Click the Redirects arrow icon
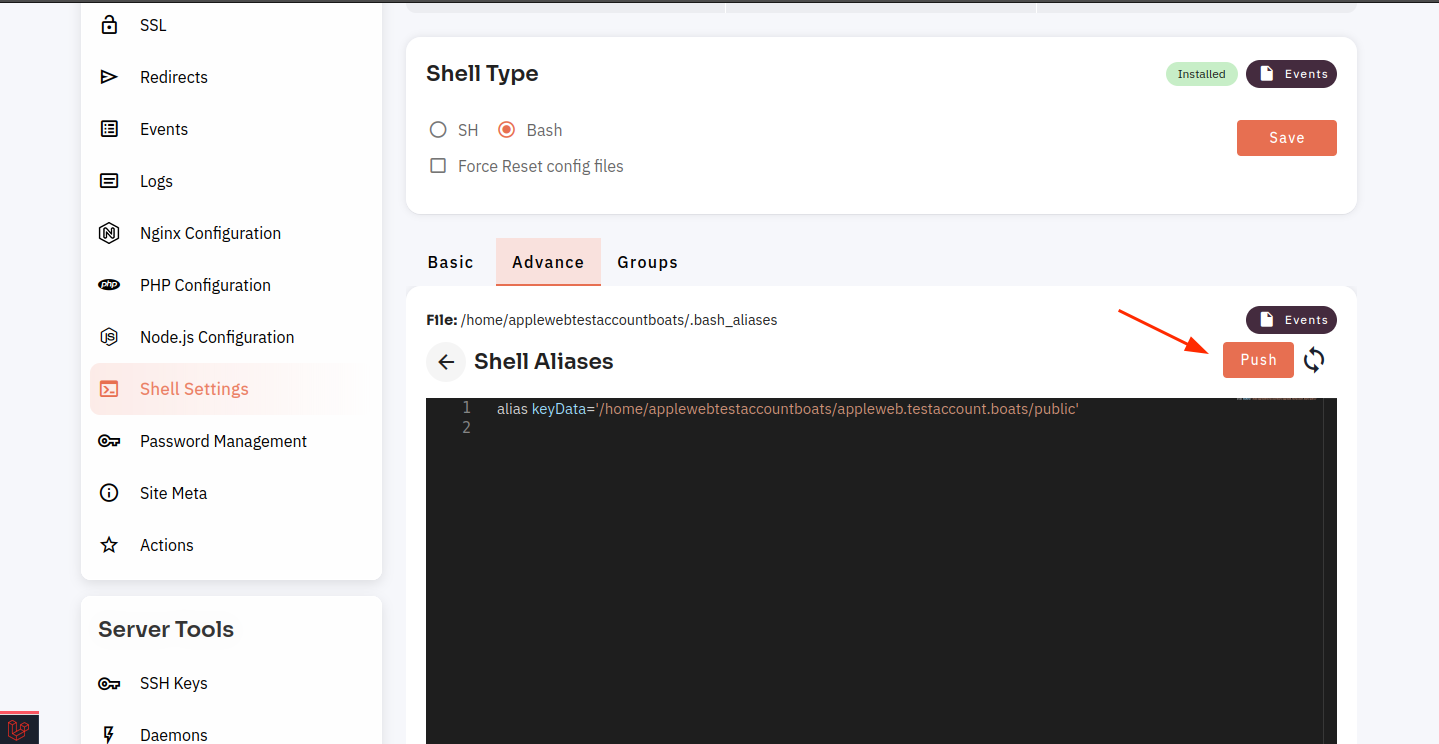1439x744 pixels. coord(109,77)
